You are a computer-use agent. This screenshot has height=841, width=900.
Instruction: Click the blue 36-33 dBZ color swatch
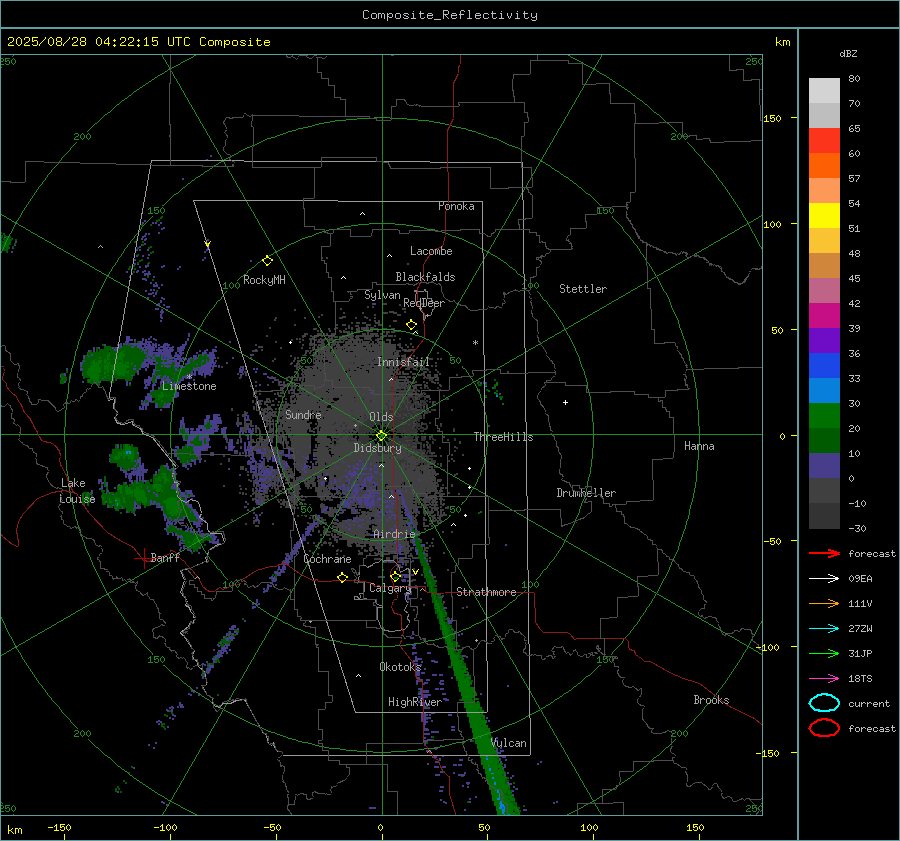coord(824,366)
